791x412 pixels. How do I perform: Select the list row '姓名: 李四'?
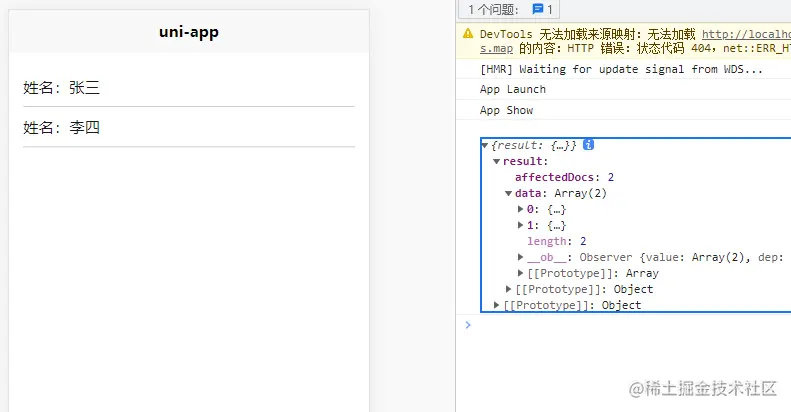coord(189,127)
